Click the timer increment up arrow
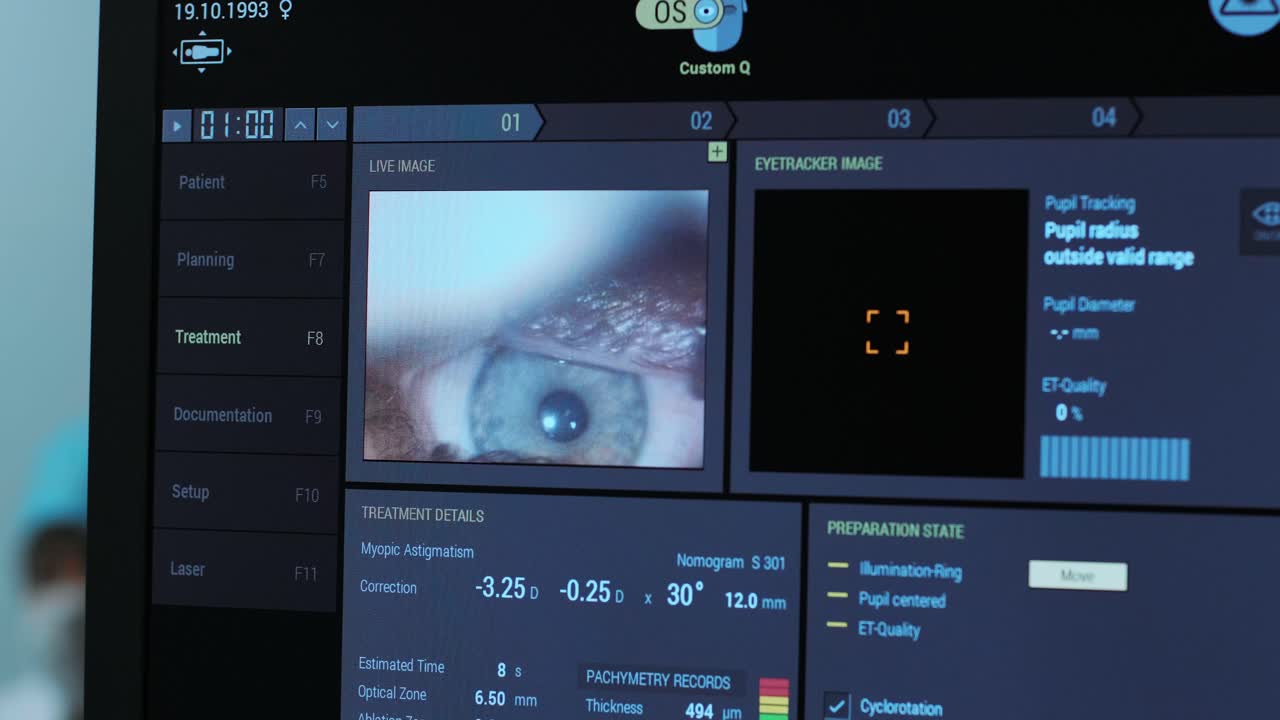 click(299, 124)
